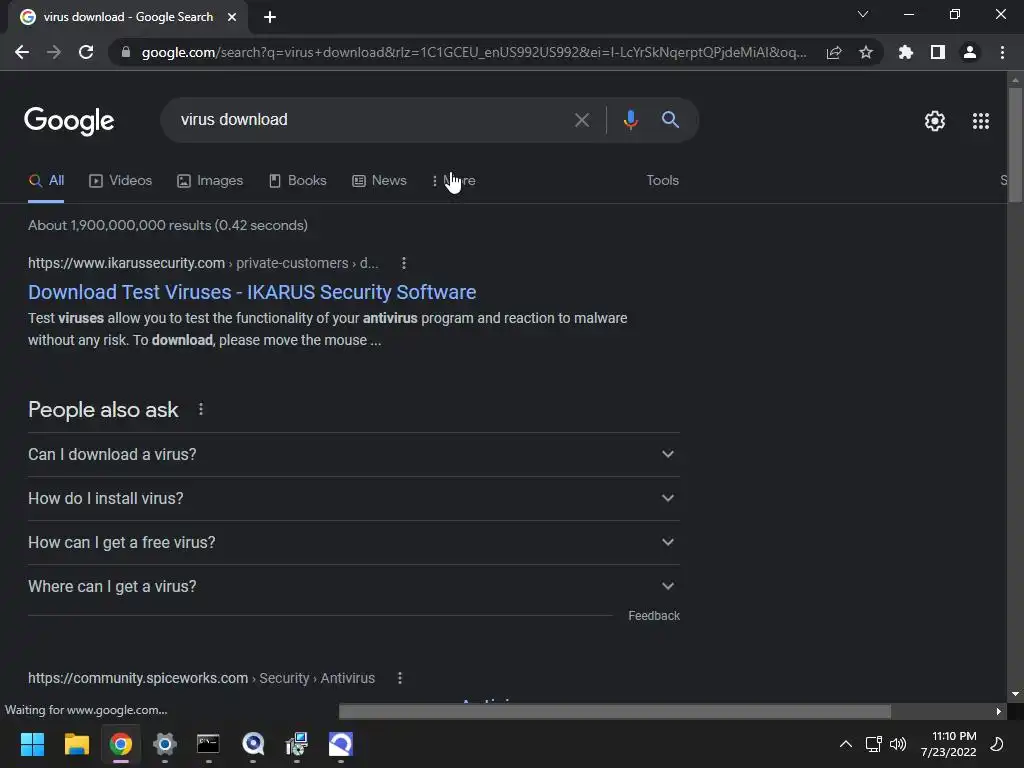Submit search with magnifier icon

(x=670, y=120)
